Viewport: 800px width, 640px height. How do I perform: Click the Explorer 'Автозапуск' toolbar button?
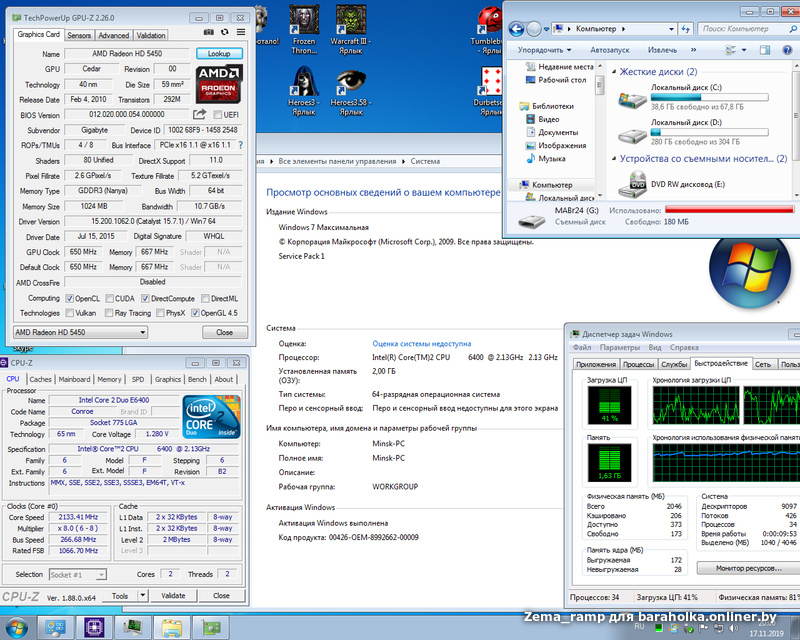pos(610,50)
